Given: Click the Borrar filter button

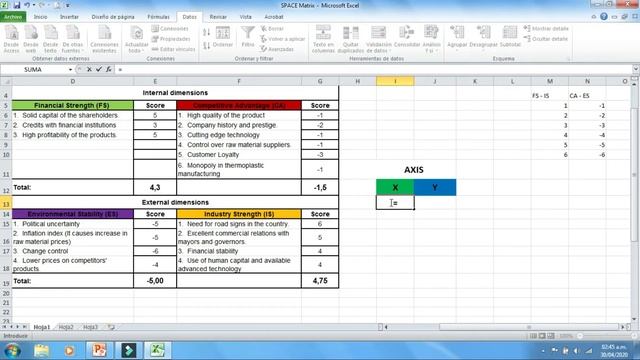Looking at the screenshot, I should 272,29.
